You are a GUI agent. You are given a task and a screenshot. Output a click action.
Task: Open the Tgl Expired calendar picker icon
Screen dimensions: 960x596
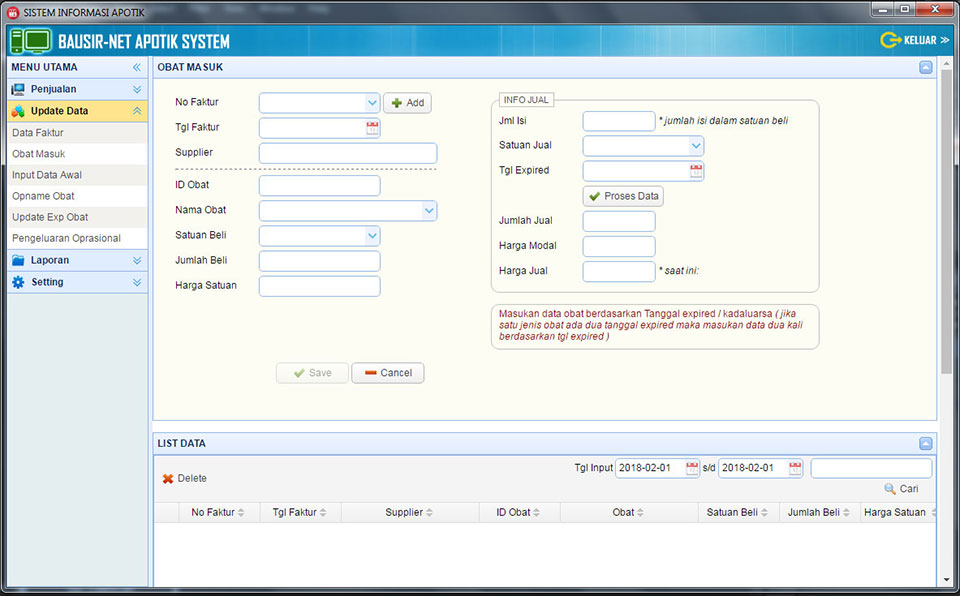(696, 171)
